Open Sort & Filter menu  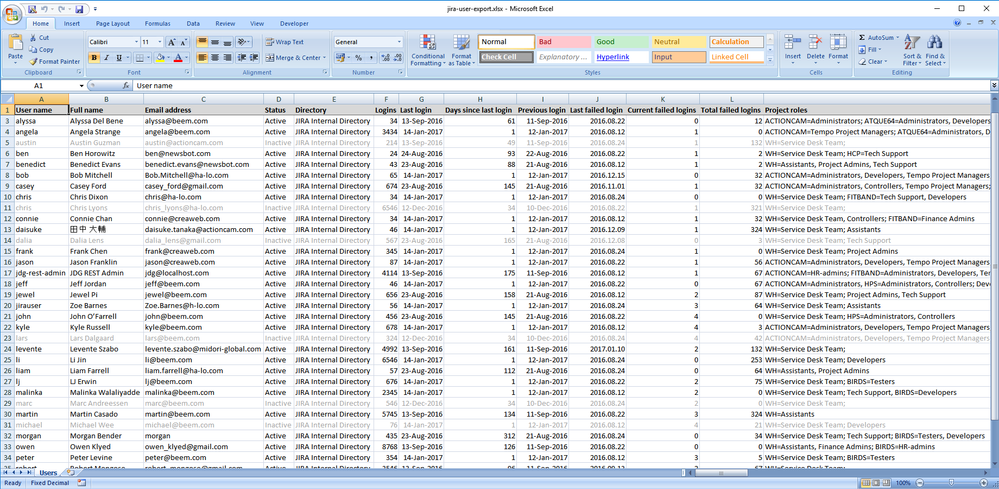click(912, 50)
